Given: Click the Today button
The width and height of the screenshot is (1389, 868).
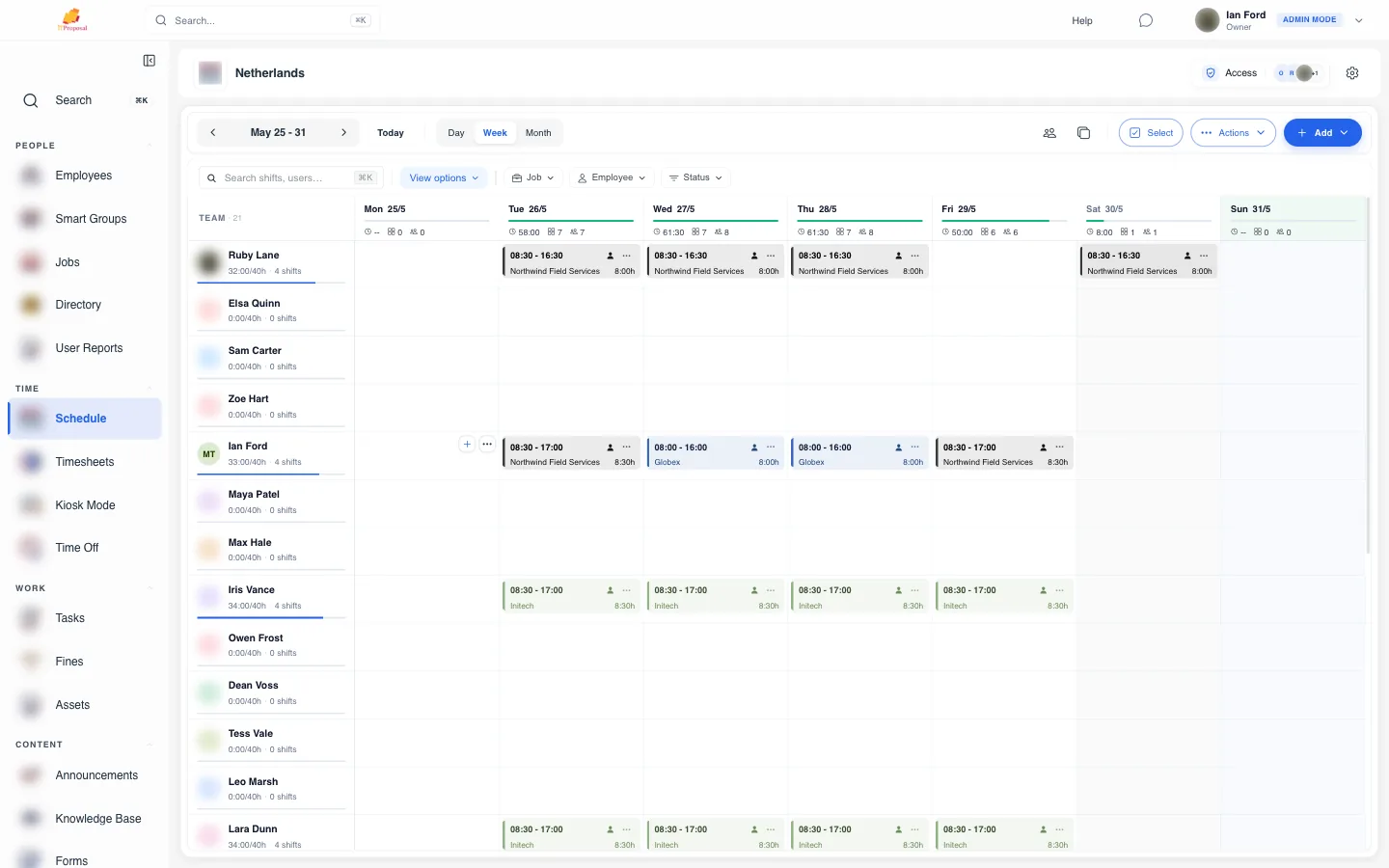Looking at the screenshot, I should (x=391, y=133).
